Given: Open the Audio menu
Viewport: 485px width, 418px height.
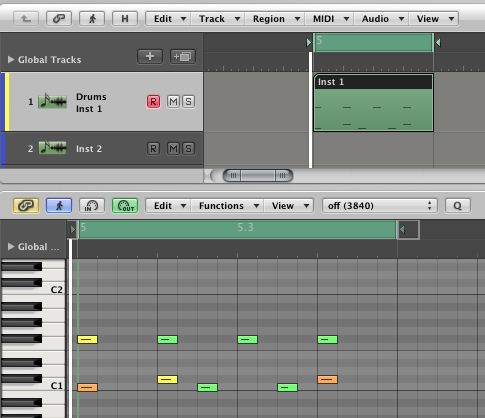Looking at the screenshot, I should click(x=382, y=19).
